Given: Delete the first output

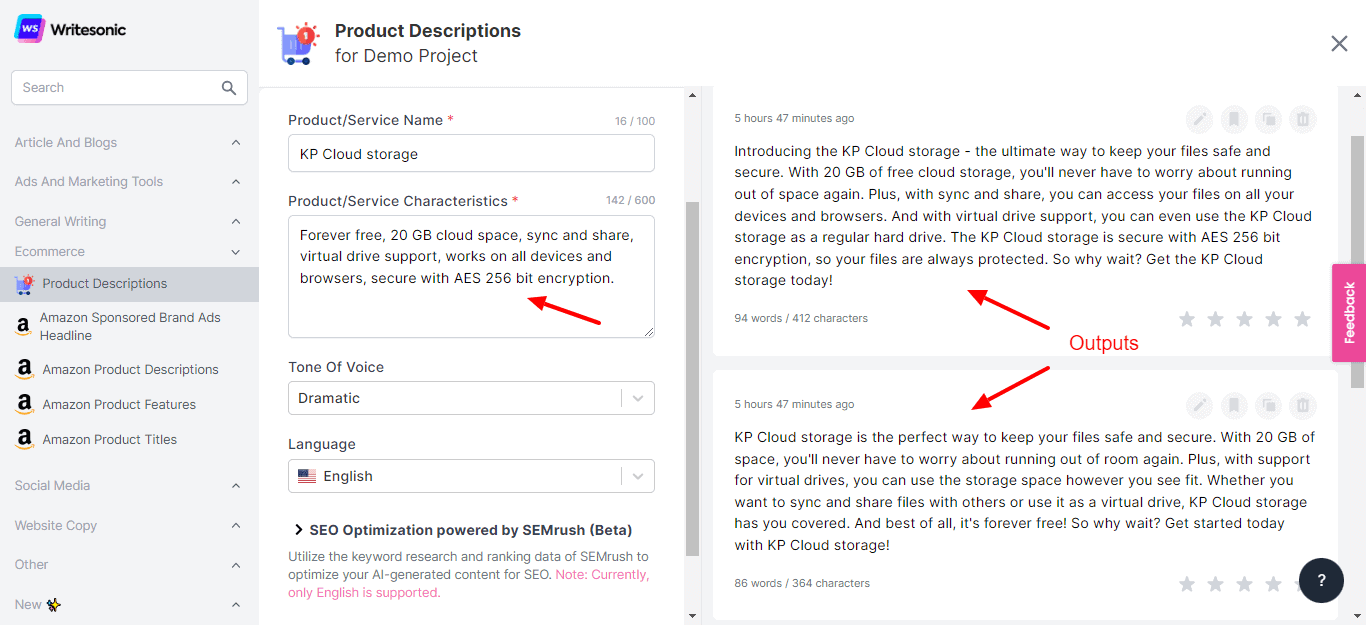Looking at the screenshot, I should tap(1302, 120).
